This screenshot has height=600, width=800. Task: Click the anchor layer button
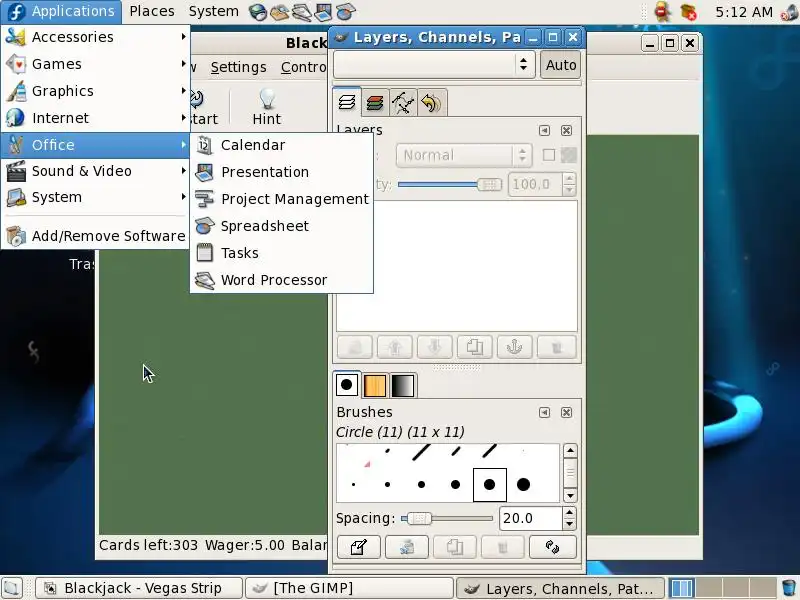pos(514,347)
